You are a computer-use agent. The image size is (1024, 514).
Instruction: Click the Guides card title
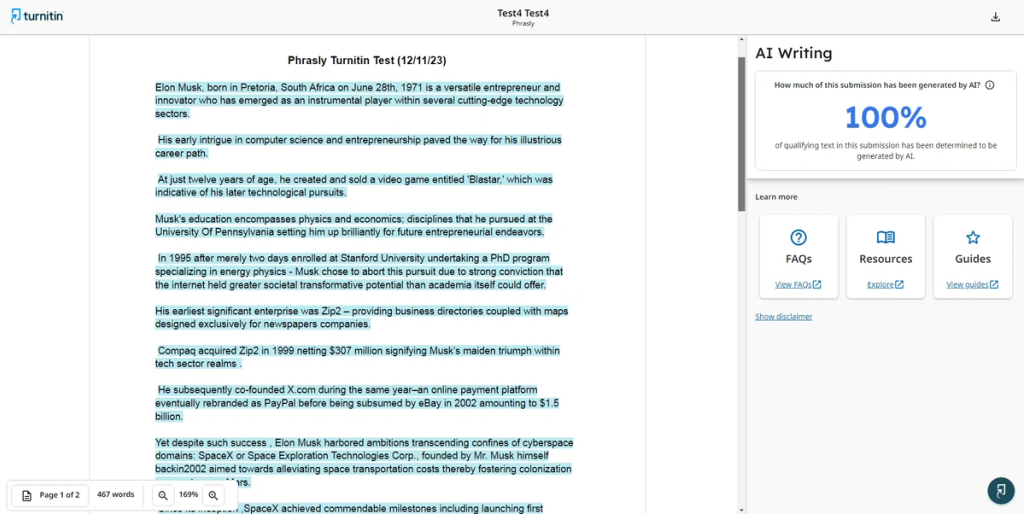[x=972, y=259]
